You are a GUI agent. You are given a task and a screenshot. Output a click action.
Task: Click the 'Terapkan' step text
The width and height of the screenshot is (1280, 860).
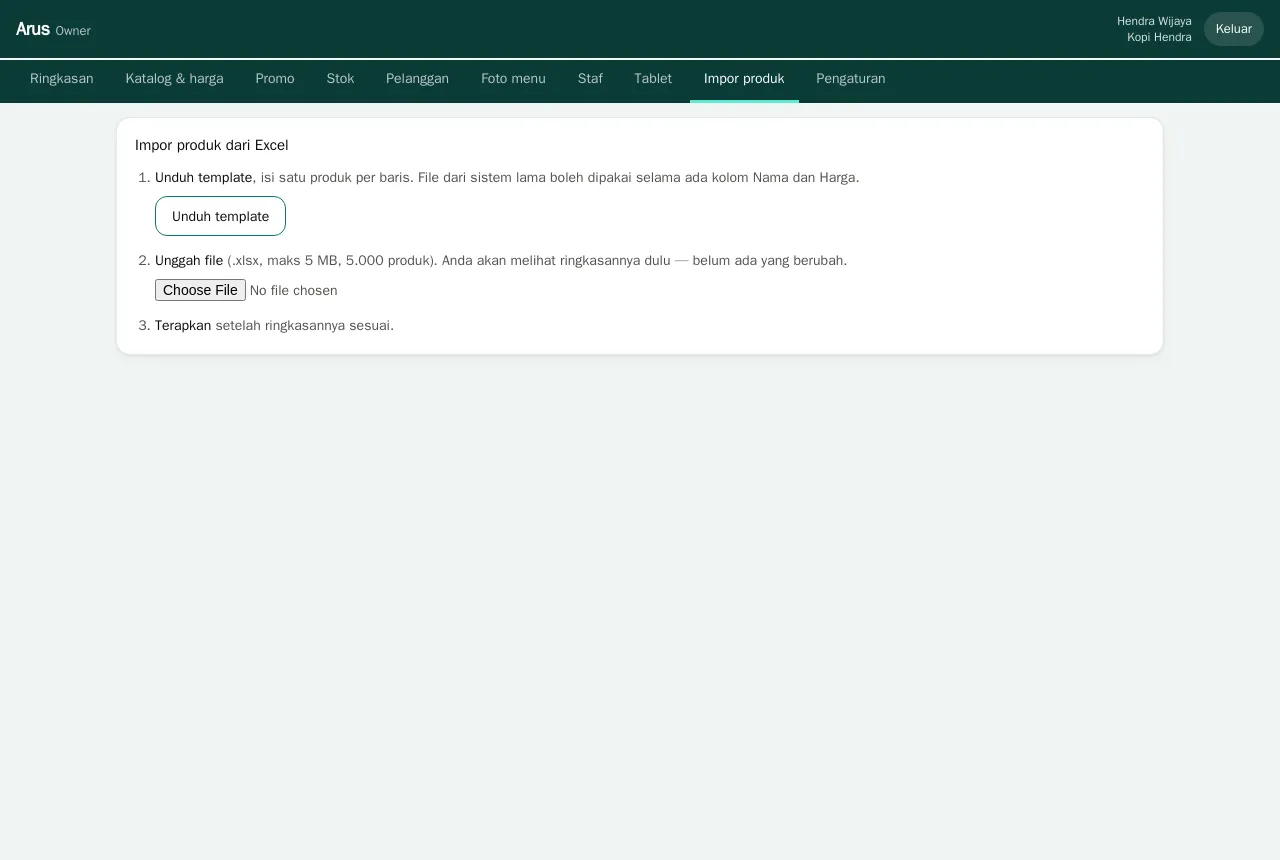click(x=183, y=325)
